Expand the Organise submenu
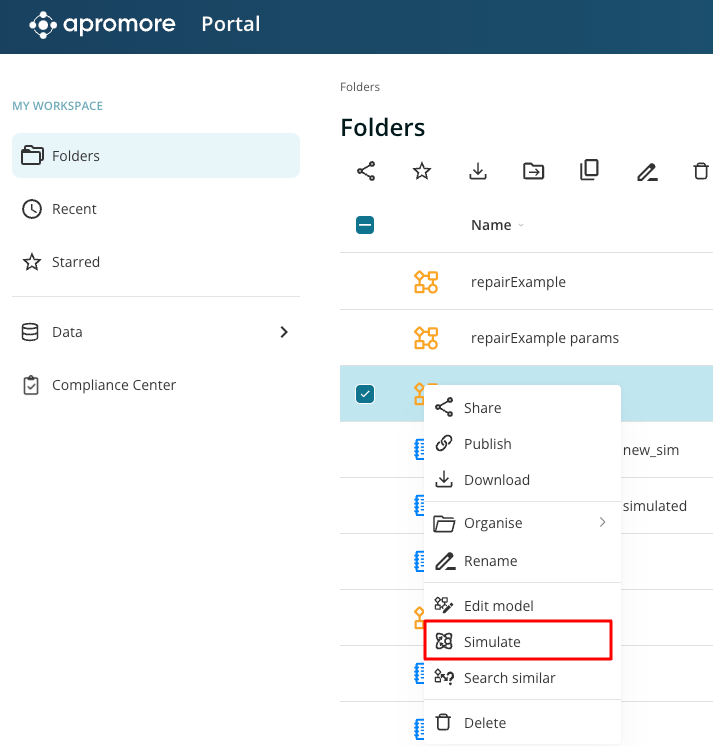The width and height of the screenshot is (713, 746). coord(520,523)
